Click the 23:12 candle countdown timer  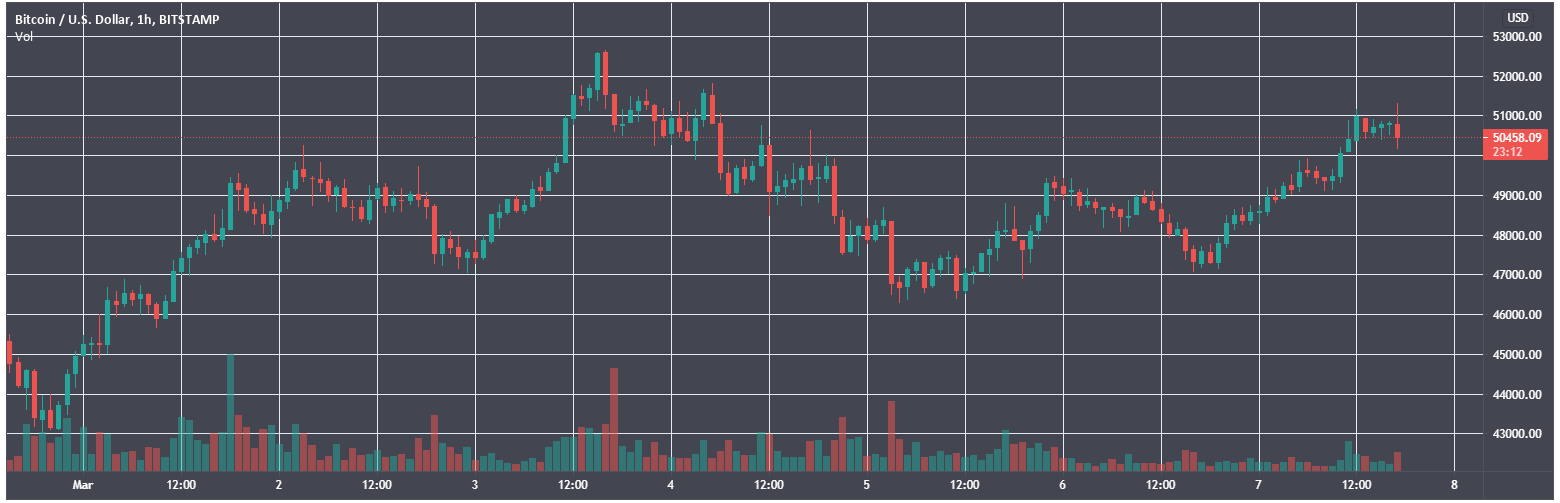(1506, 152)
